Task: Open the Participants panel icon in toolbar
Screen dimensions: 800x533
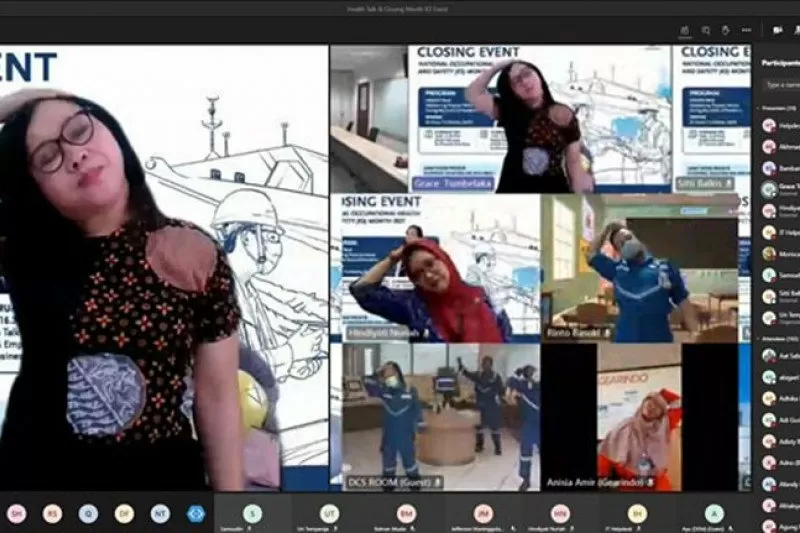Action: pos(685,30)
